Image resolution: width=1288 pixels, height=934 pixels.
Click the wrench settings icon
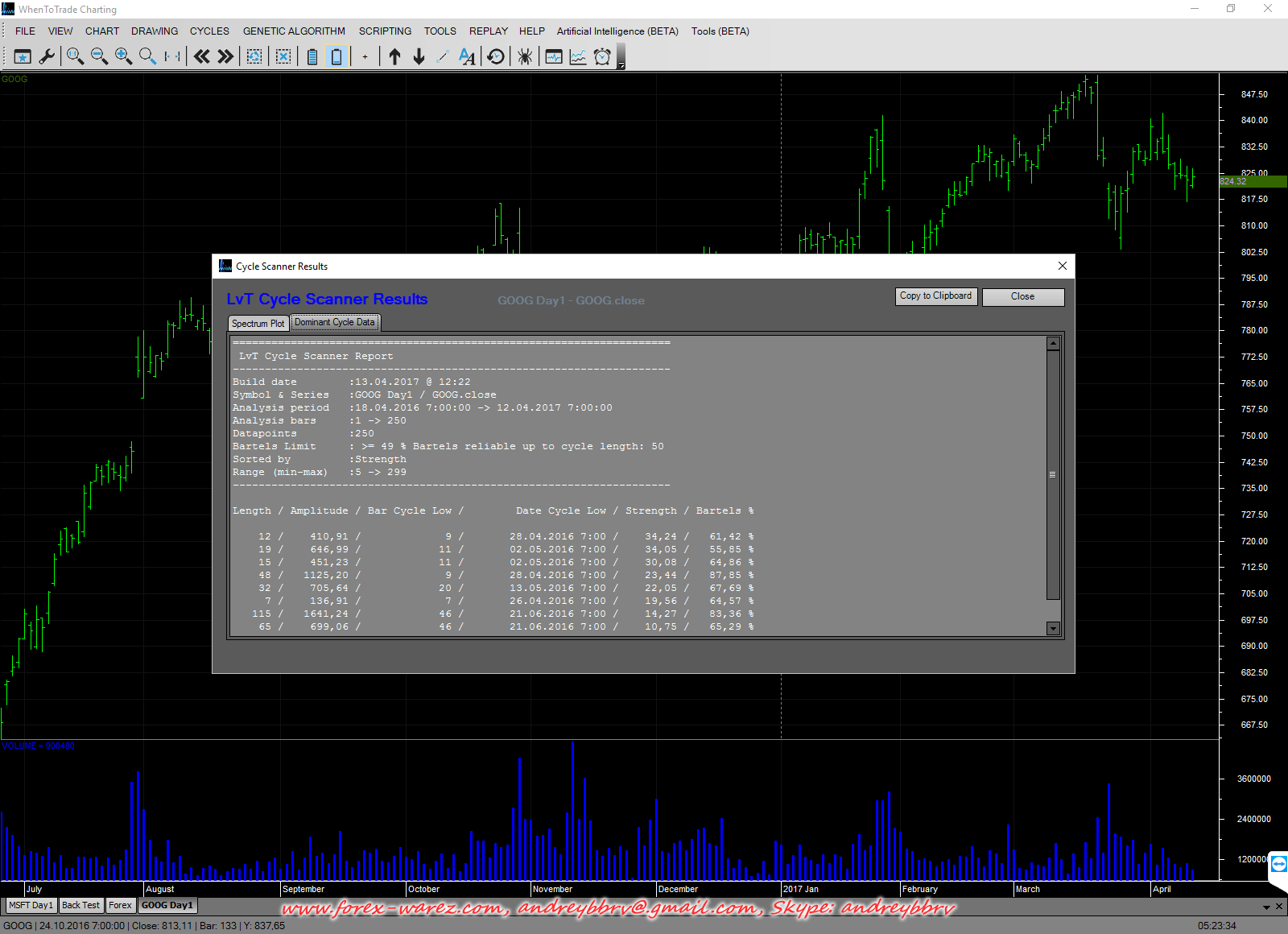tap(47, 56)
